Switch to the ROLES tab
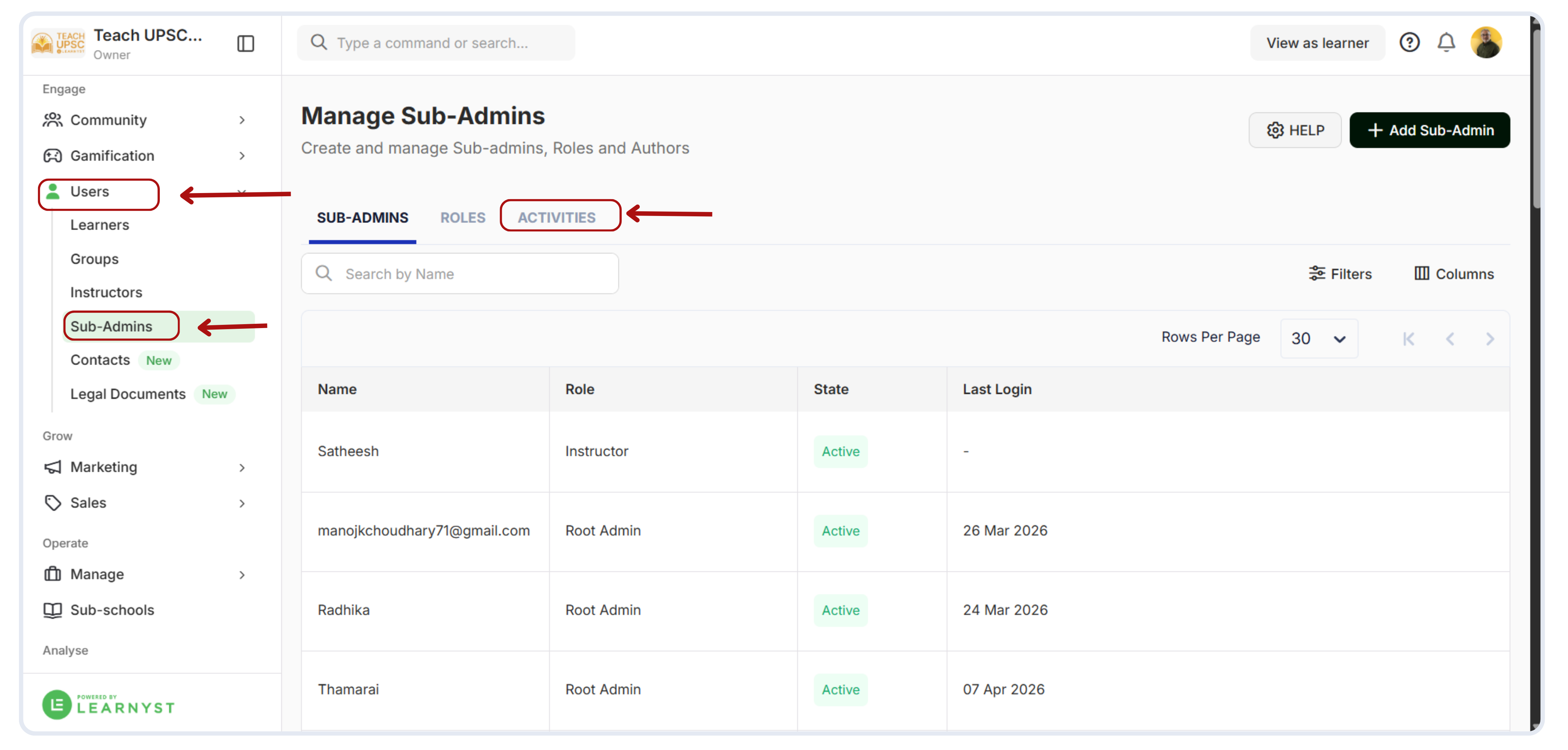Viewport: 1568px width, 750px height. [463, 218]
